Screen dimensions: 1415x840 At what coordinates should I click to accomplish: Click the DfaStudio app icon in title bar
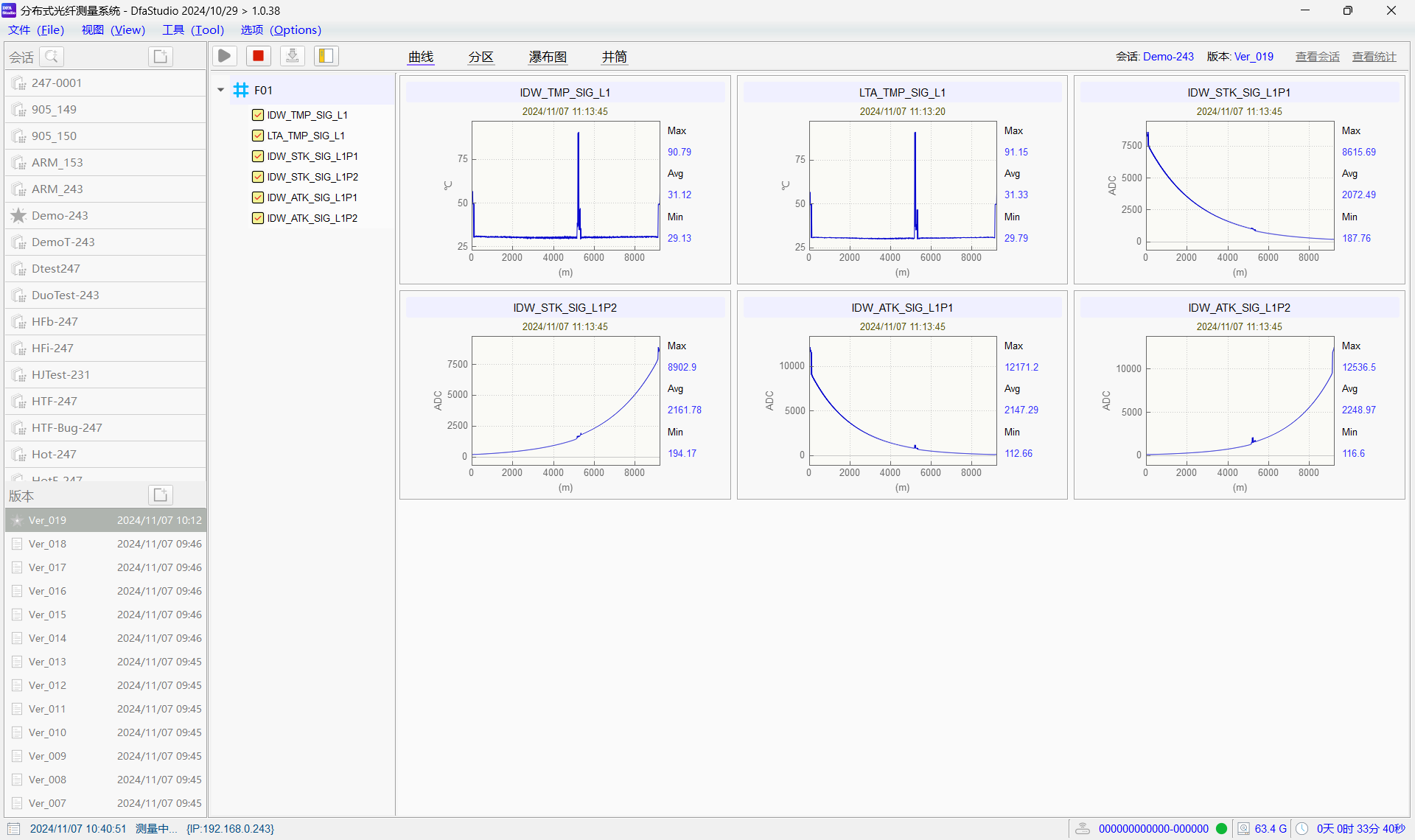[x=9, y=10]
